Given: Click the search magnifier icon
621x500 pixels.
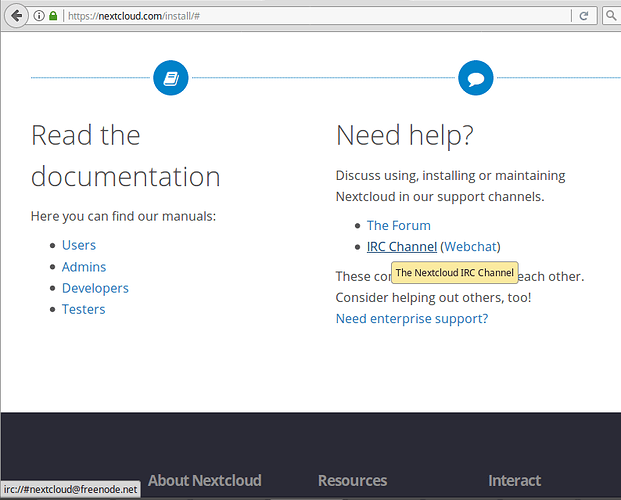Looking at the screenshot, I should [x=611, y=16].
